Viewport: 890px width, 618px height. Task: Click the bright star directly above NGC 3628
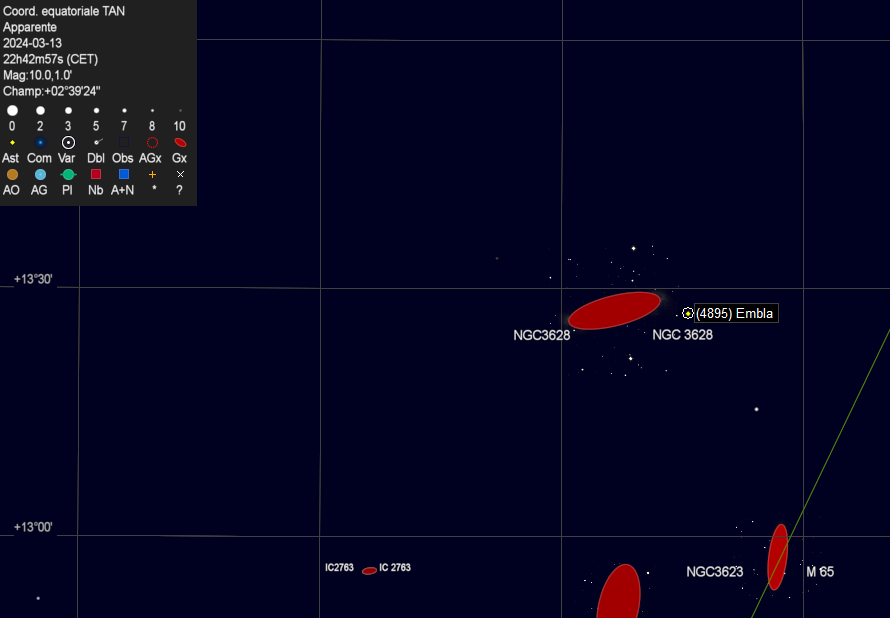633,248
